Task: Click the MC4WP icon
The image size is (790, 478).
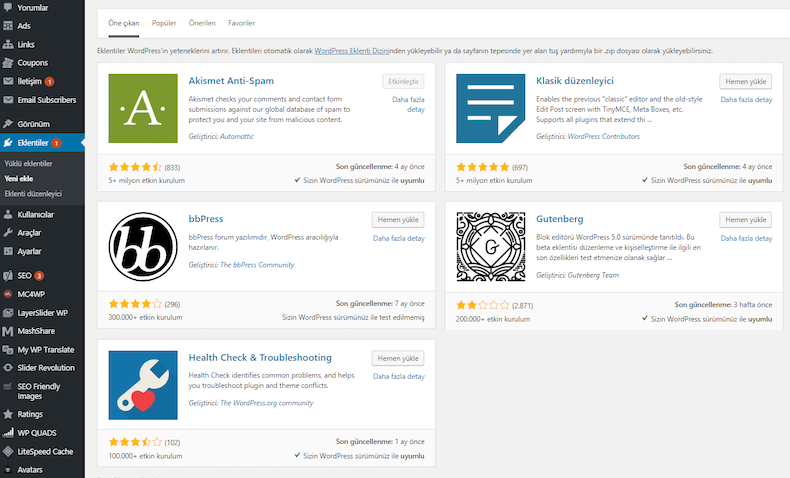Action: [x=8, y=294]
